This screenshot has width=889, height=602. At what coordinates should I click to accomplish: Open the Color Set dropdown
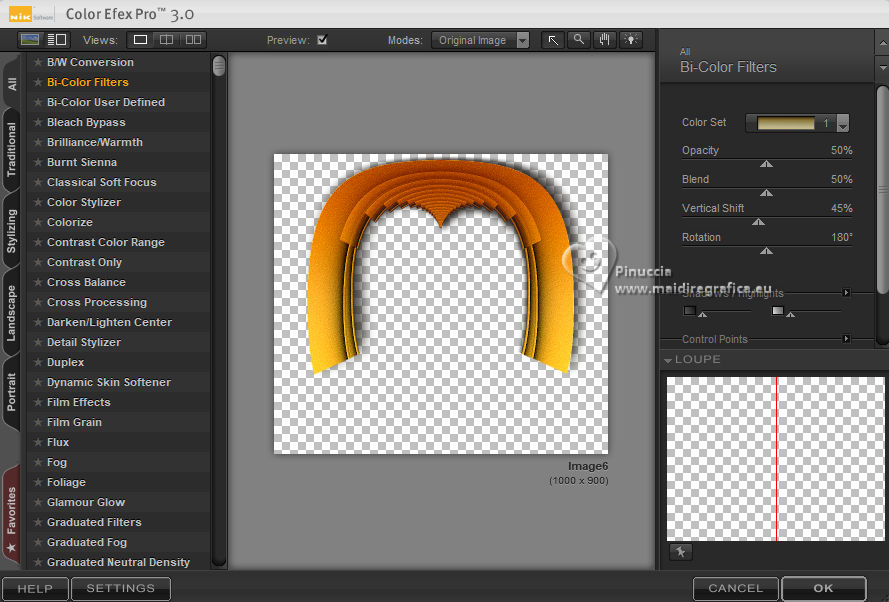pos(842,123)
